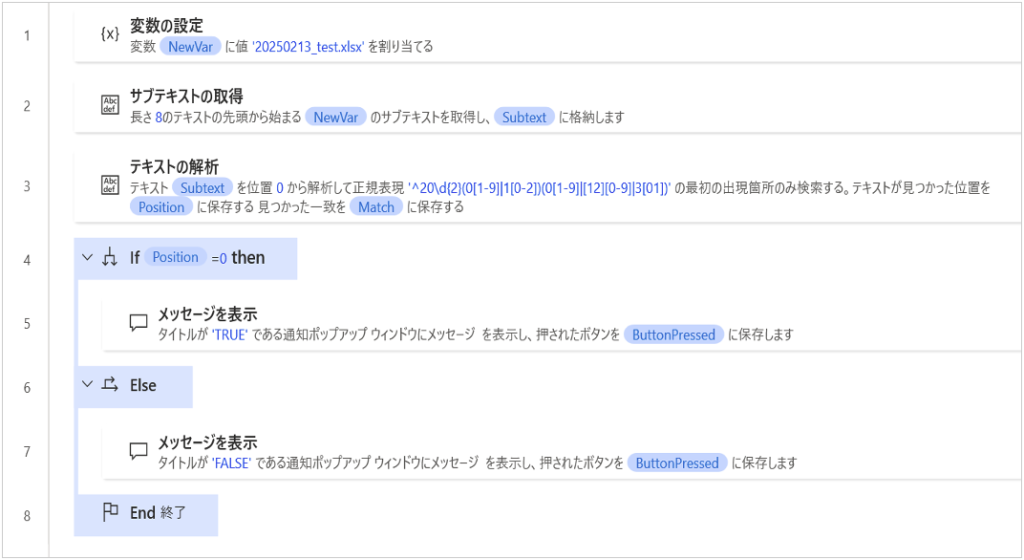Screen dimensions: 1024x560
Task: Click the ButtonPressed pill in the TRUE message
Action: click(675, 335)
